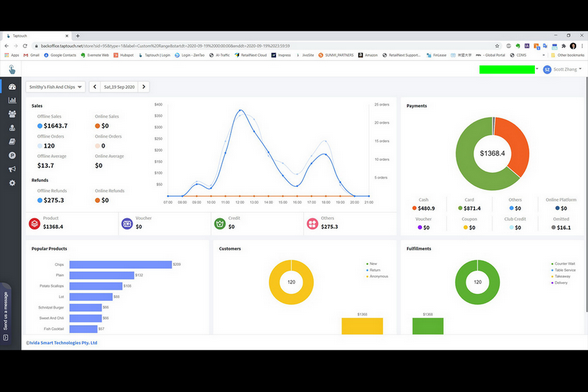Toggle the Counter Wait legend in Fulfillments
This screenshot has width=588, height=392.
tap(563, 264)
